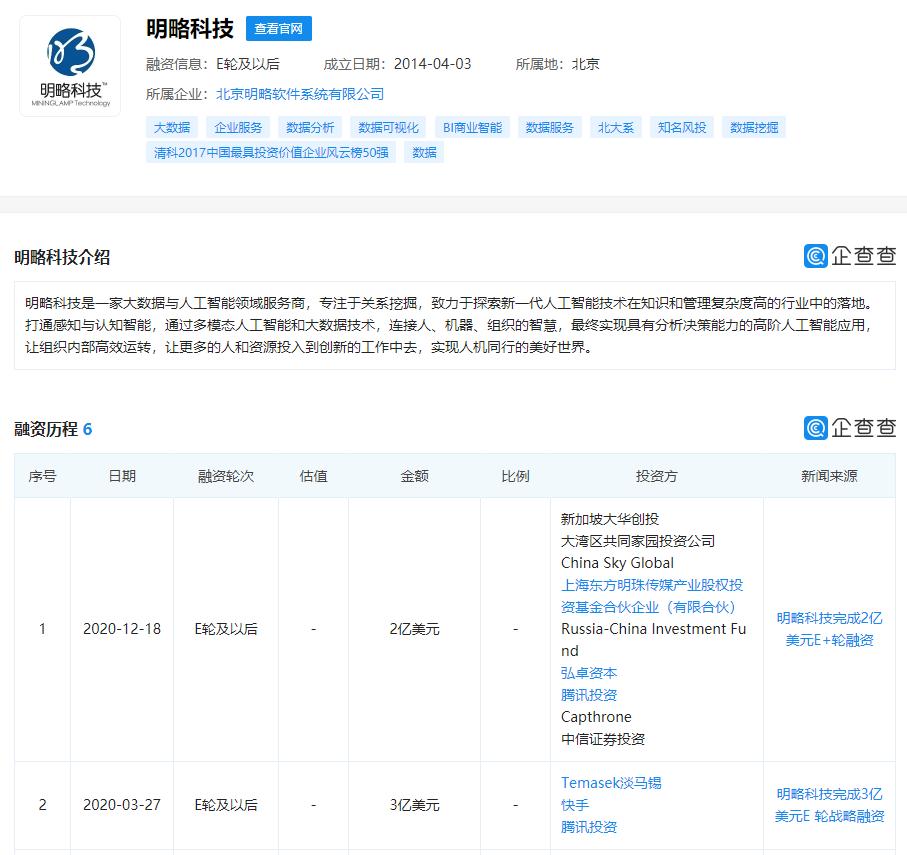Click the 估值 column header
This screenshot has height=855, width=907.
click(314, 476)
